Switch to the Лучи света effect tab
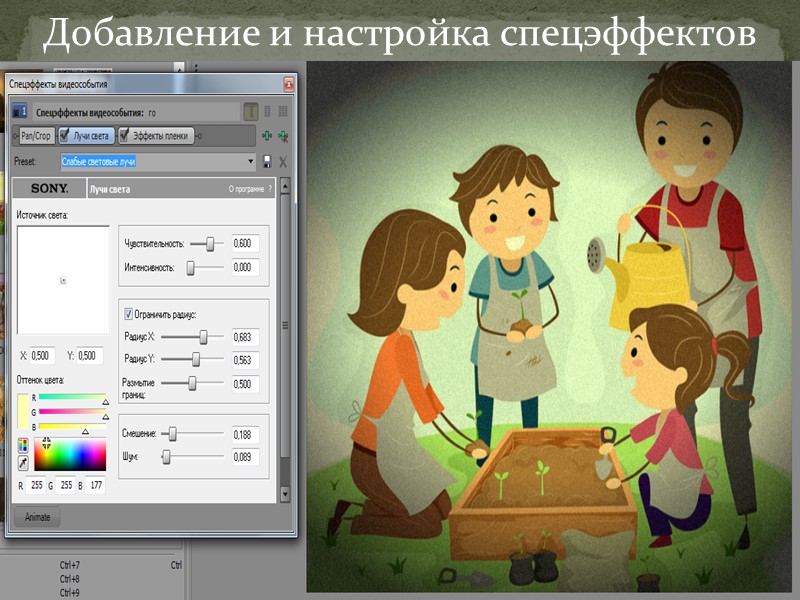This screenshot has width=800, height=600. click(x=86, y=136)
